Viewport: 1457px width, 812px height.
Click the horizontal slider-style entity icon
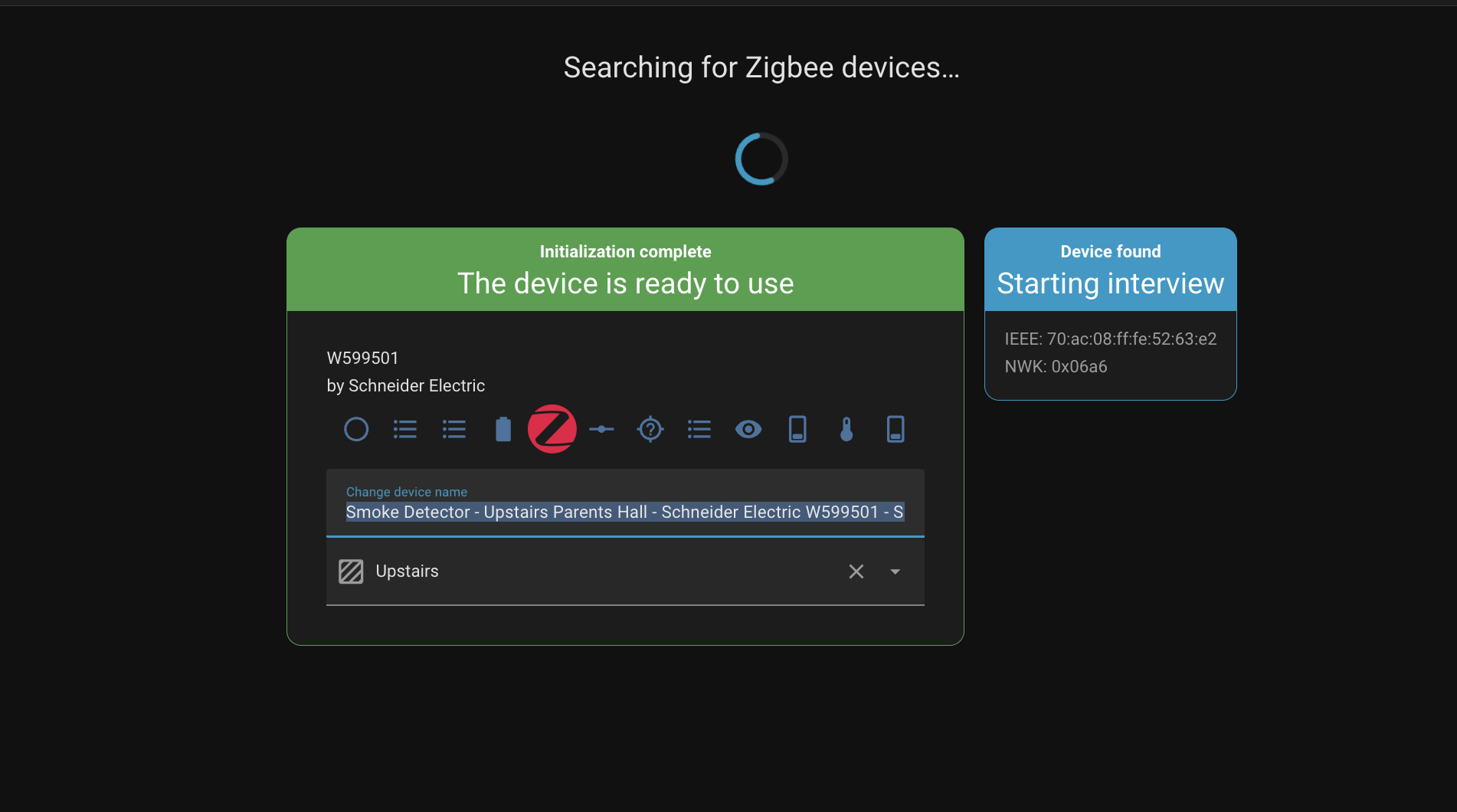pos(601,429)
